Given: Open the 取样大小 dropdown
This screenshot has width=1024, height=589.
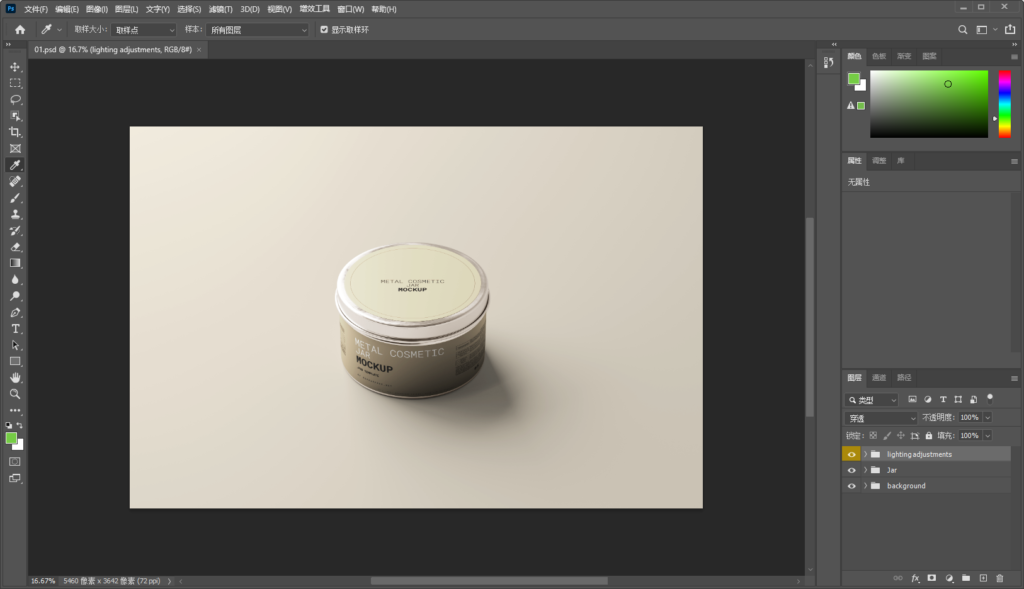Looking at the screenshot, I should (144, 30).
